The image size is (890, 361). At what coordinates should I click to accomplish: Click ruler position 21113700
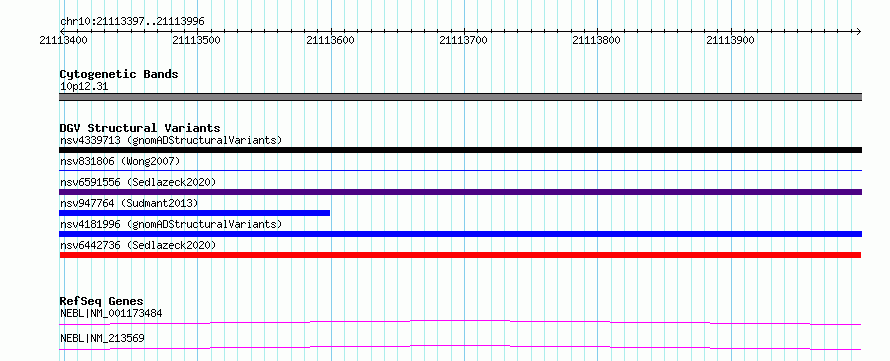pyautogui.click(x=464, y=40)
